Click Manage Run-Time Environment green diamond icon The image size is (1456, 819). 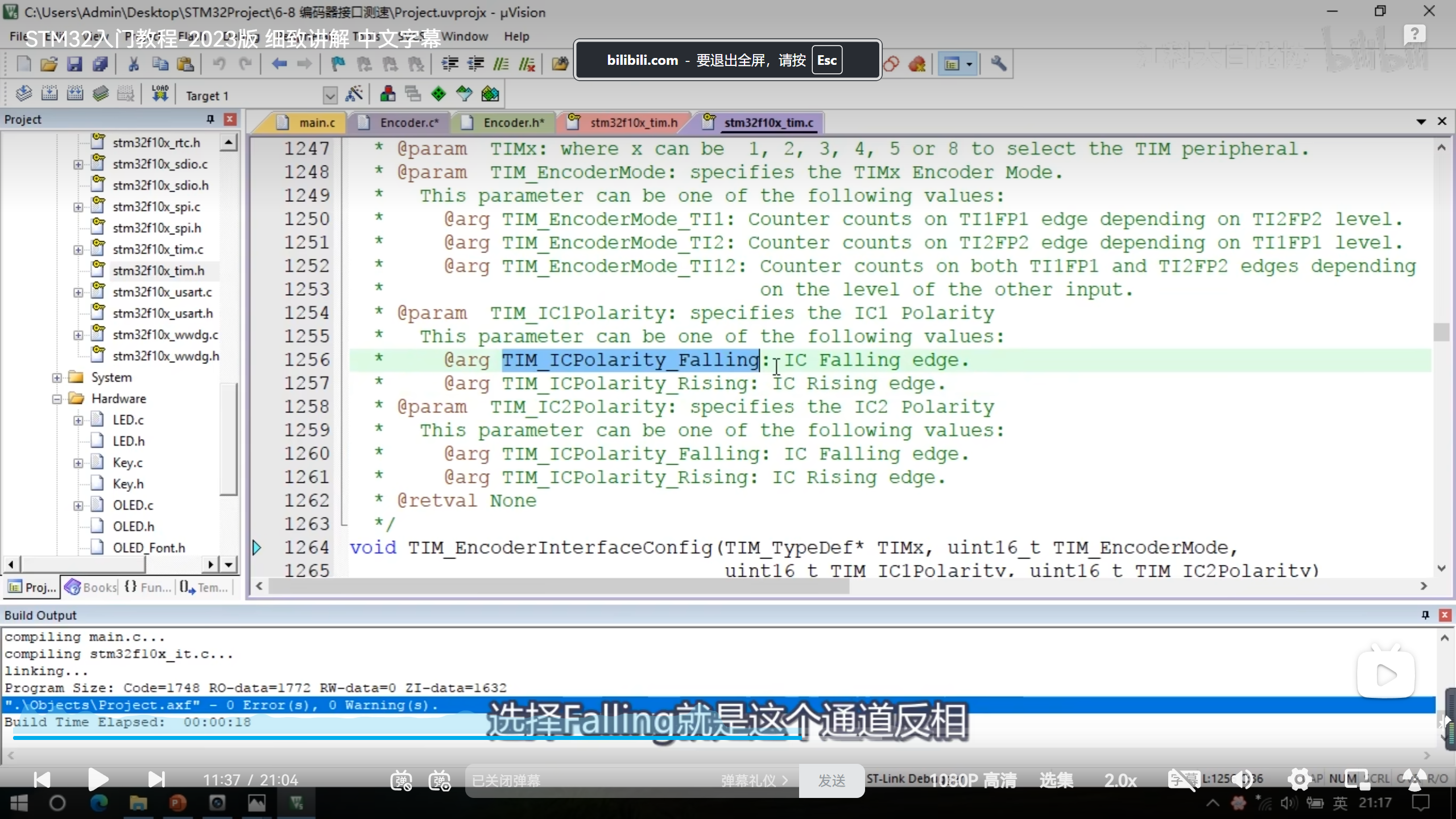pos(439,94)
